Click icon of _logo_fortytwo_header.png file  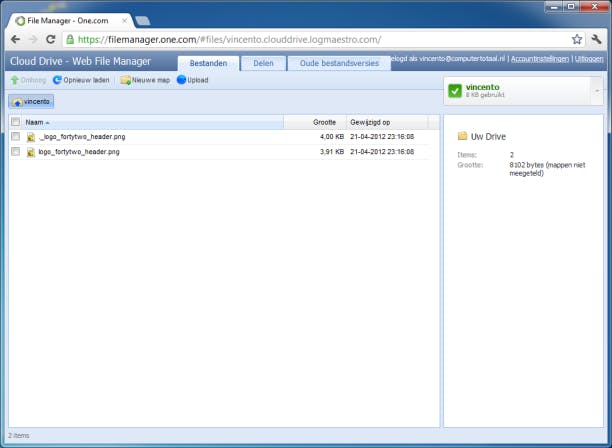[x=31, y=137]
